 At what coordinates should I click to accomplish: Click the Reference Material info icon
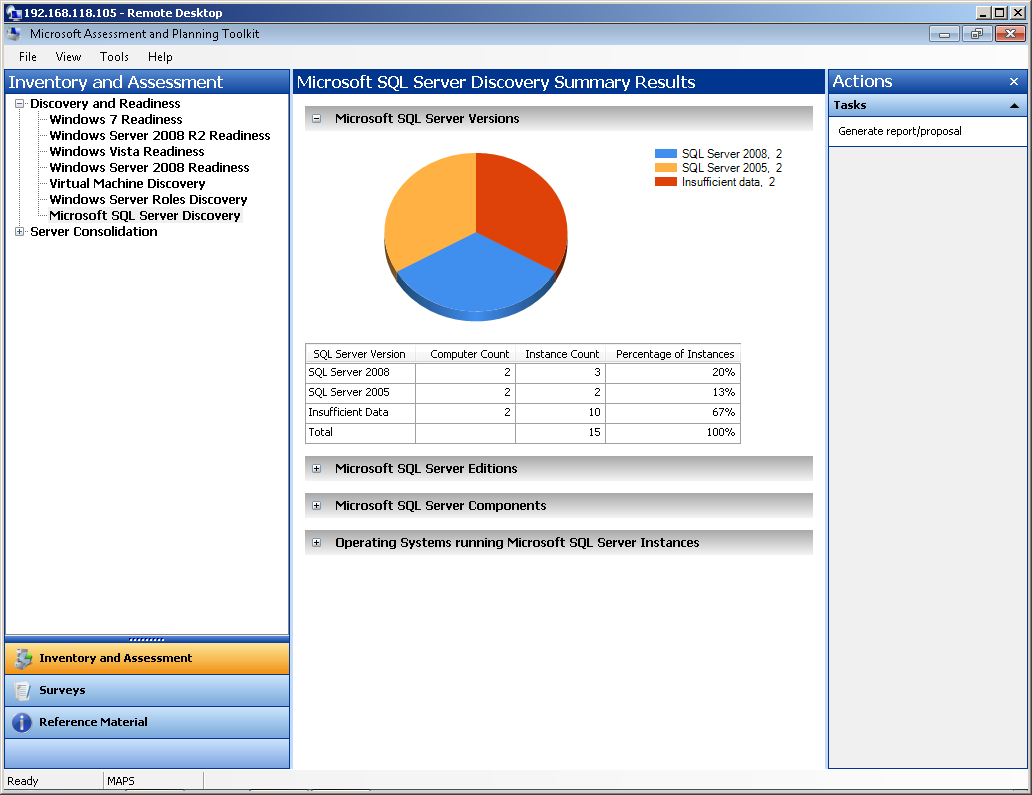[x=22, y=723]
